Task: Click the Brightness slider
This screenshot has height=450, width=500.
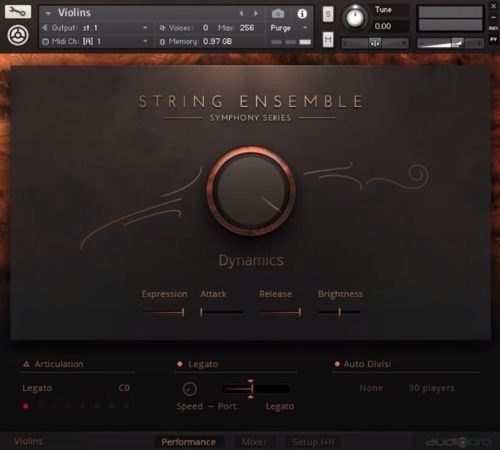Action: pos(339,312)
